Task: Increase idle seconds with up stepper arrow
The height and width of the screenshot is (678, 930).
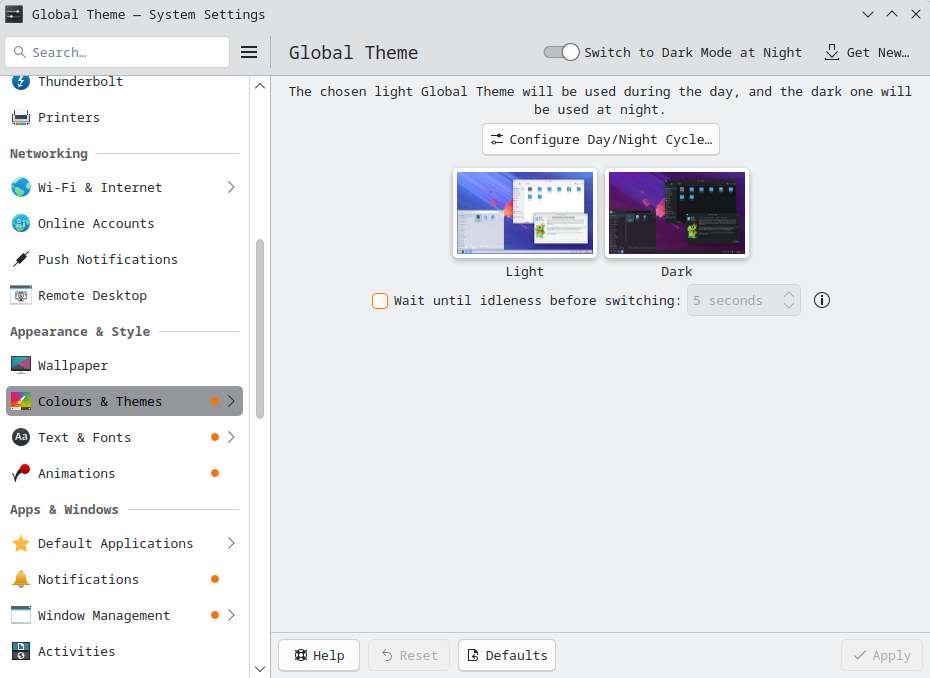Action: (x=789, y=294)
